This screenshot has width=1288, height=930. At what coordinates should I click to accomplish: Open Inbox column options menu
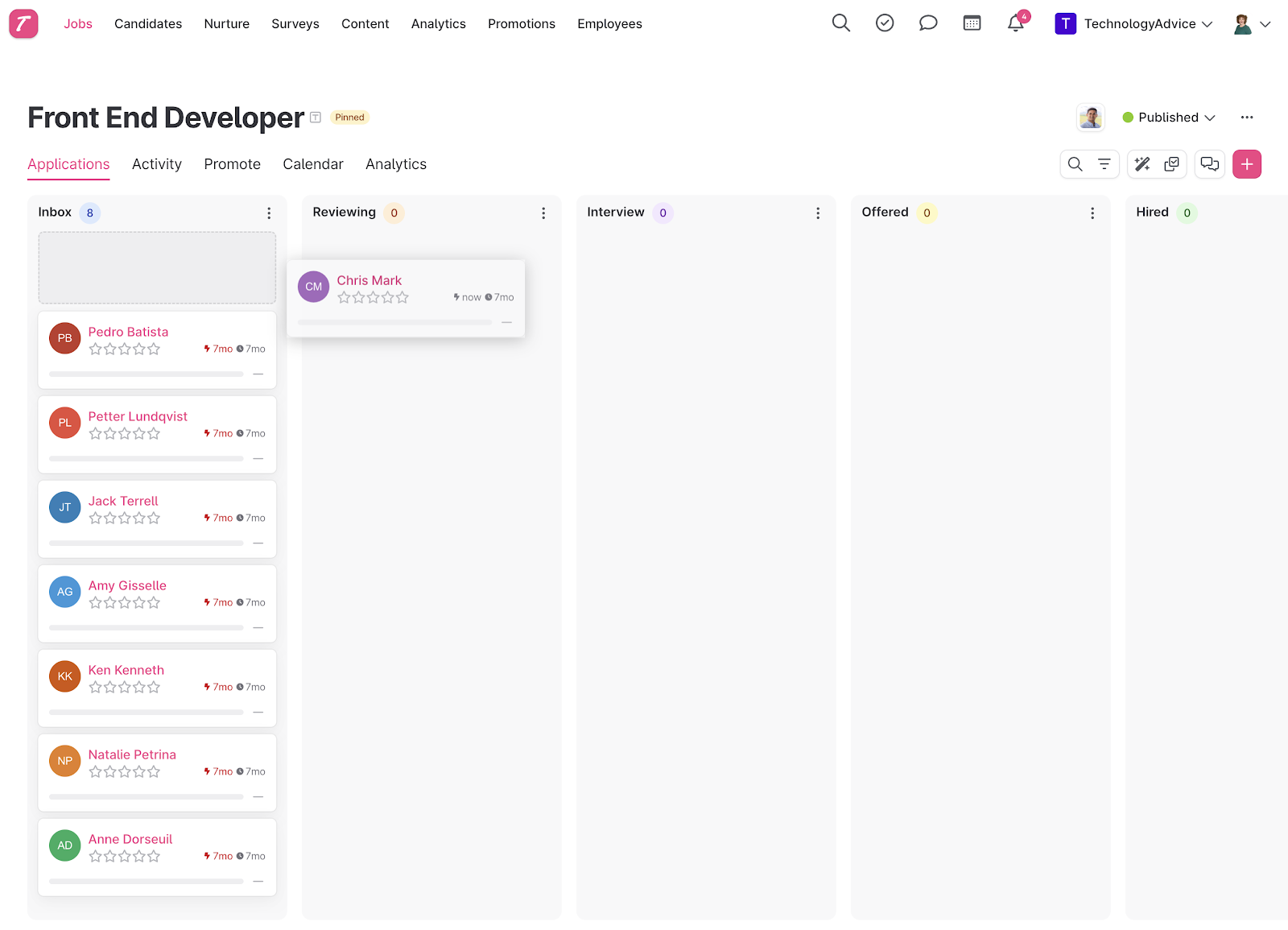(269, 213)
